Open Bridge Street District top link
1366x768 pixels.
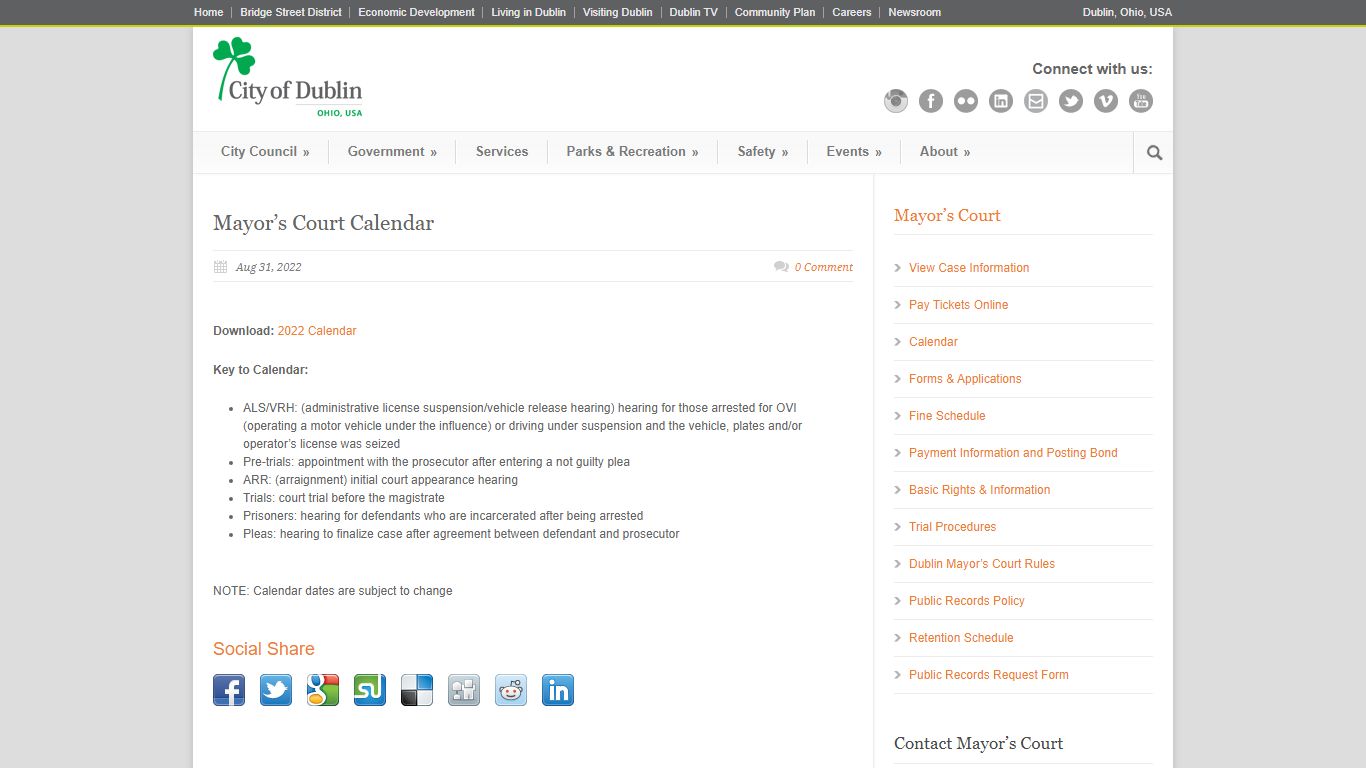291,12
